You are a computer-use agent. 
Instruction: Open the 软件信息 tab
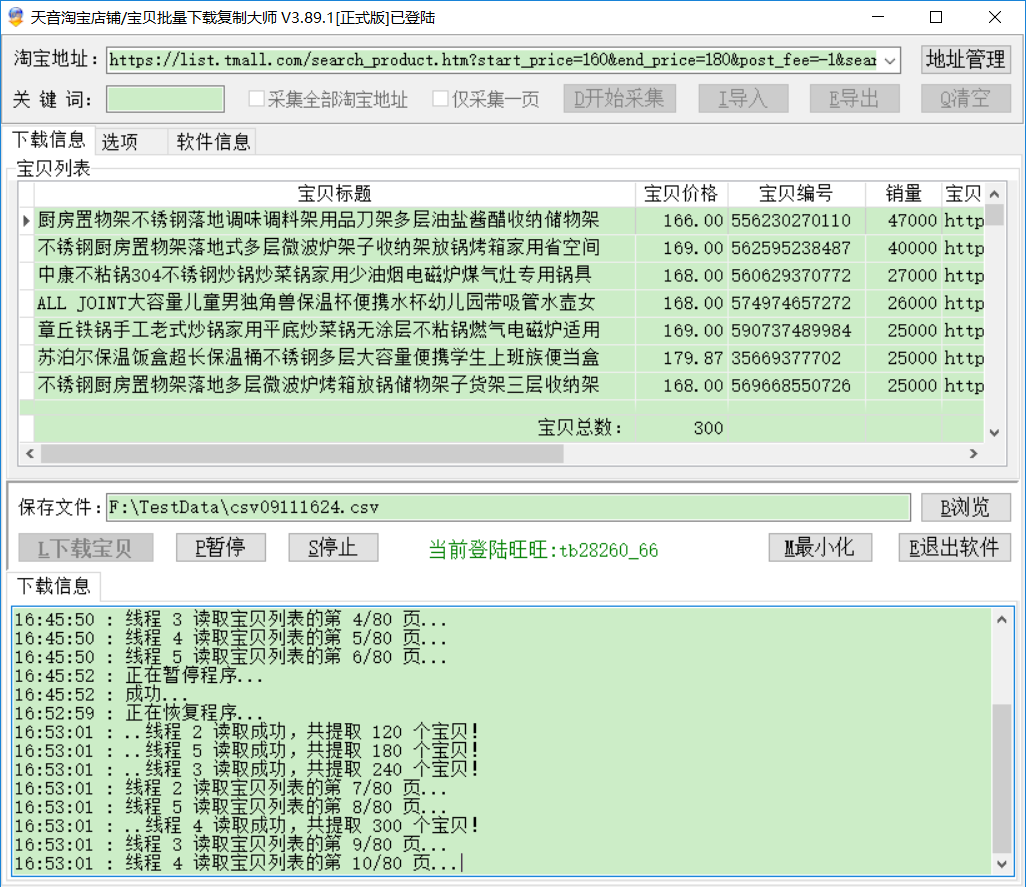213,142
